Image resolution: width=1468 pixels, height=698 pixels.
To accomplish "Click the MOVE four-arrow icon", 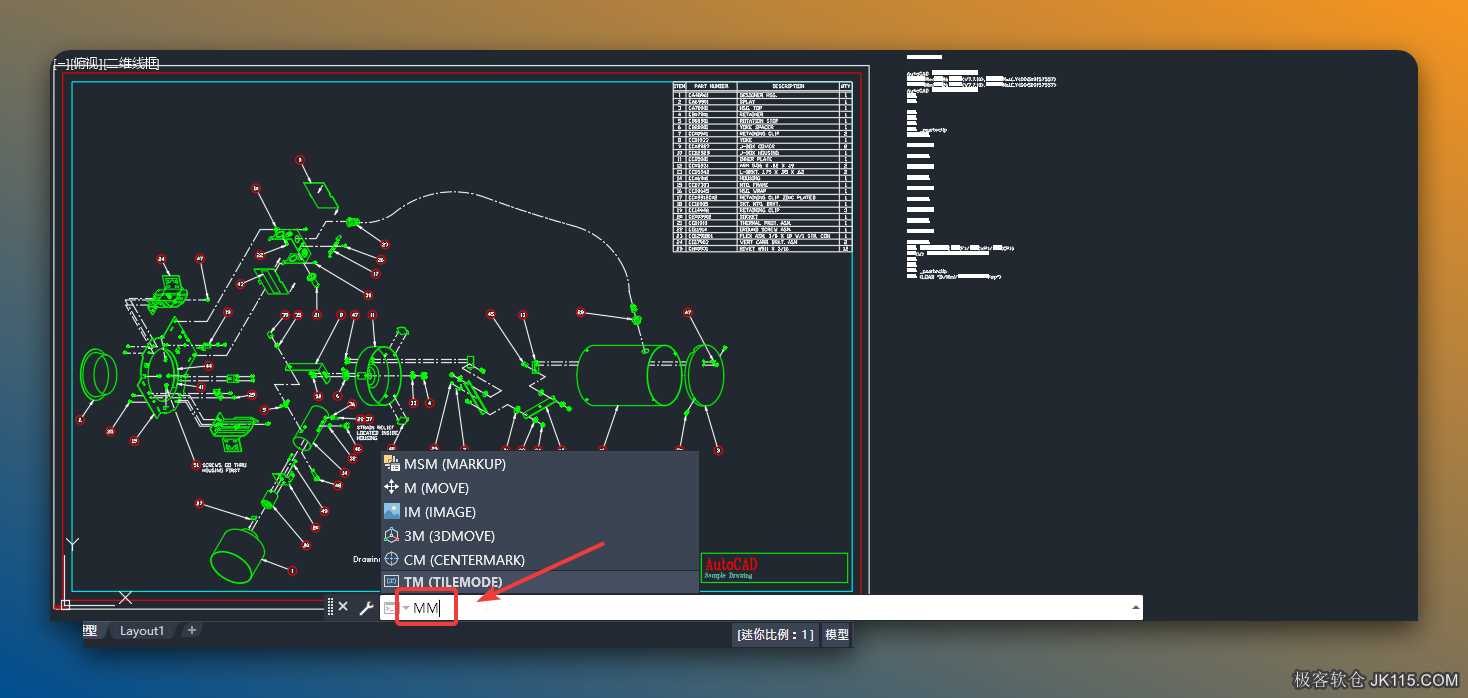I will (x=392, y=488).
